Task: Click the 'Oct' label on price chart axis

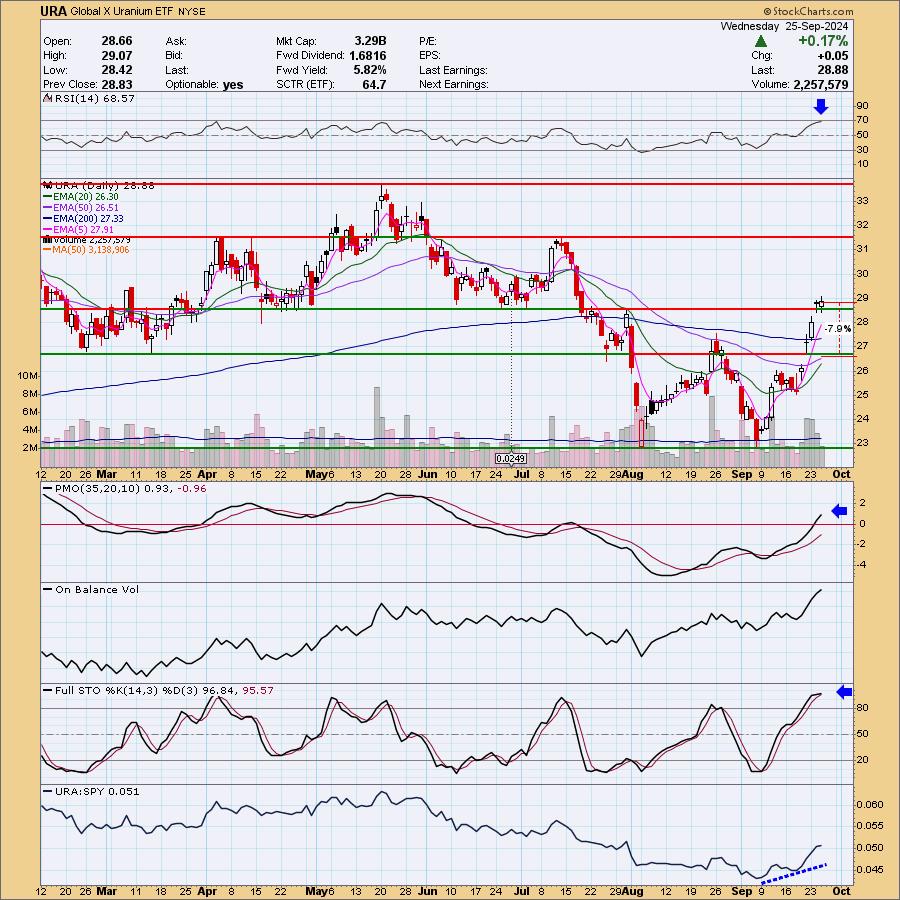Action: click(841, 474)
